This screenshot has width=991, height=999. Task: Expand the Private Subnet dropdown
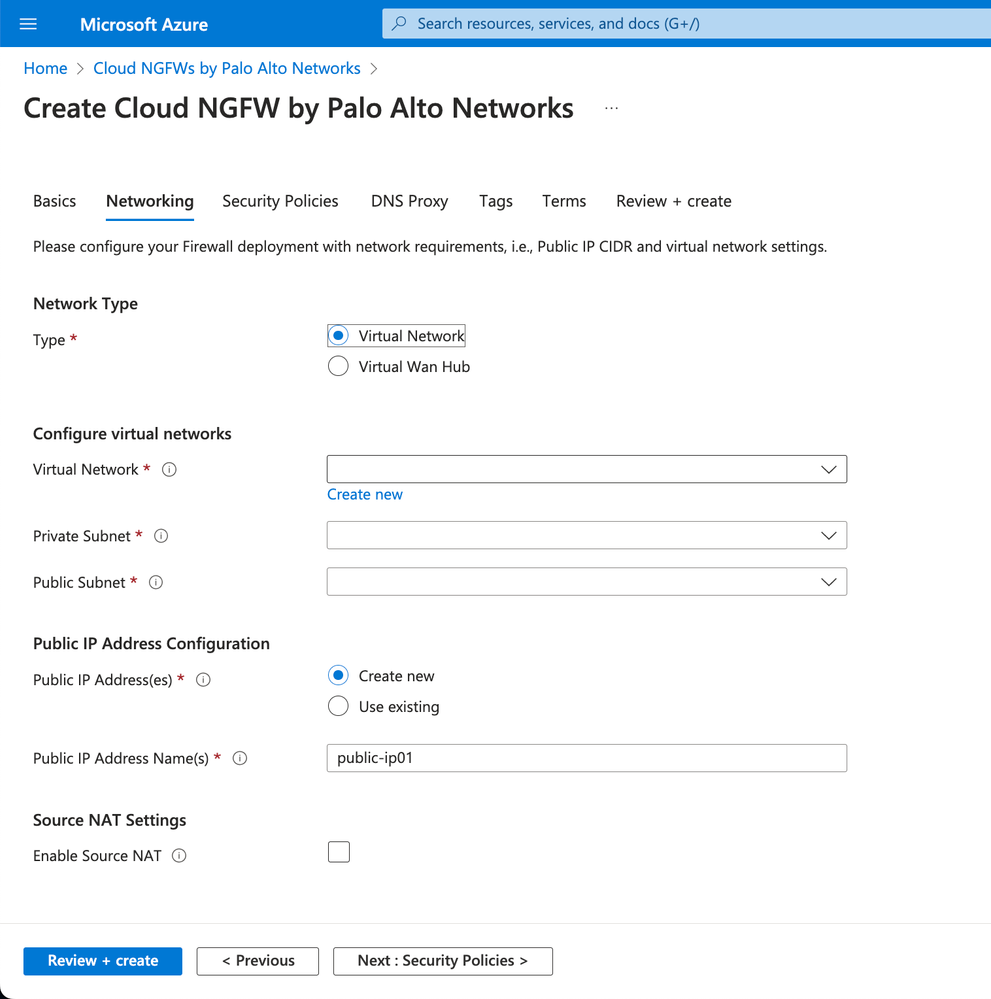pyautogui.click(x=586, y=536)
